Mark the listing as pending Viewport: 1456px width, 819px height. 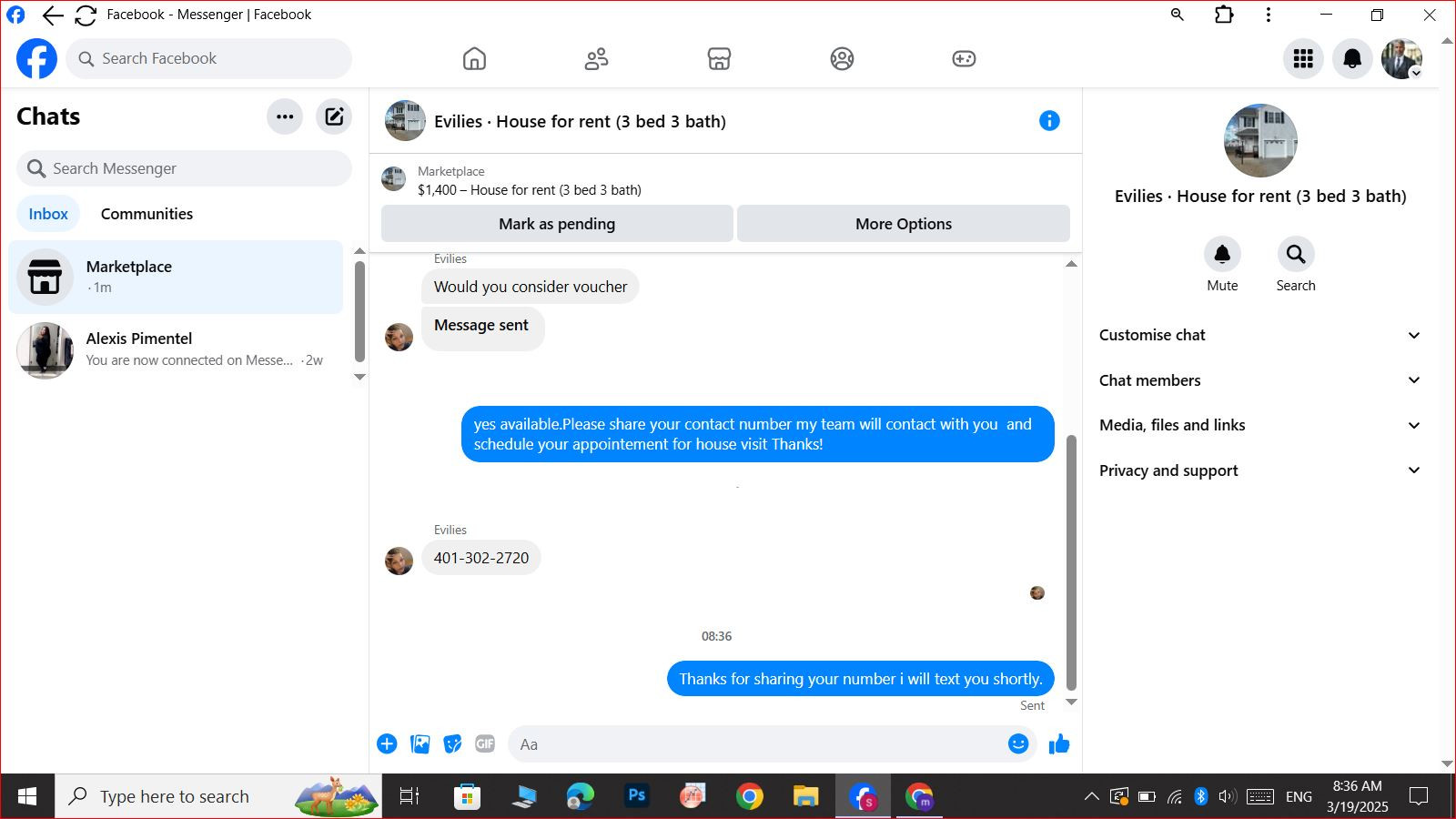coord(557,224)
